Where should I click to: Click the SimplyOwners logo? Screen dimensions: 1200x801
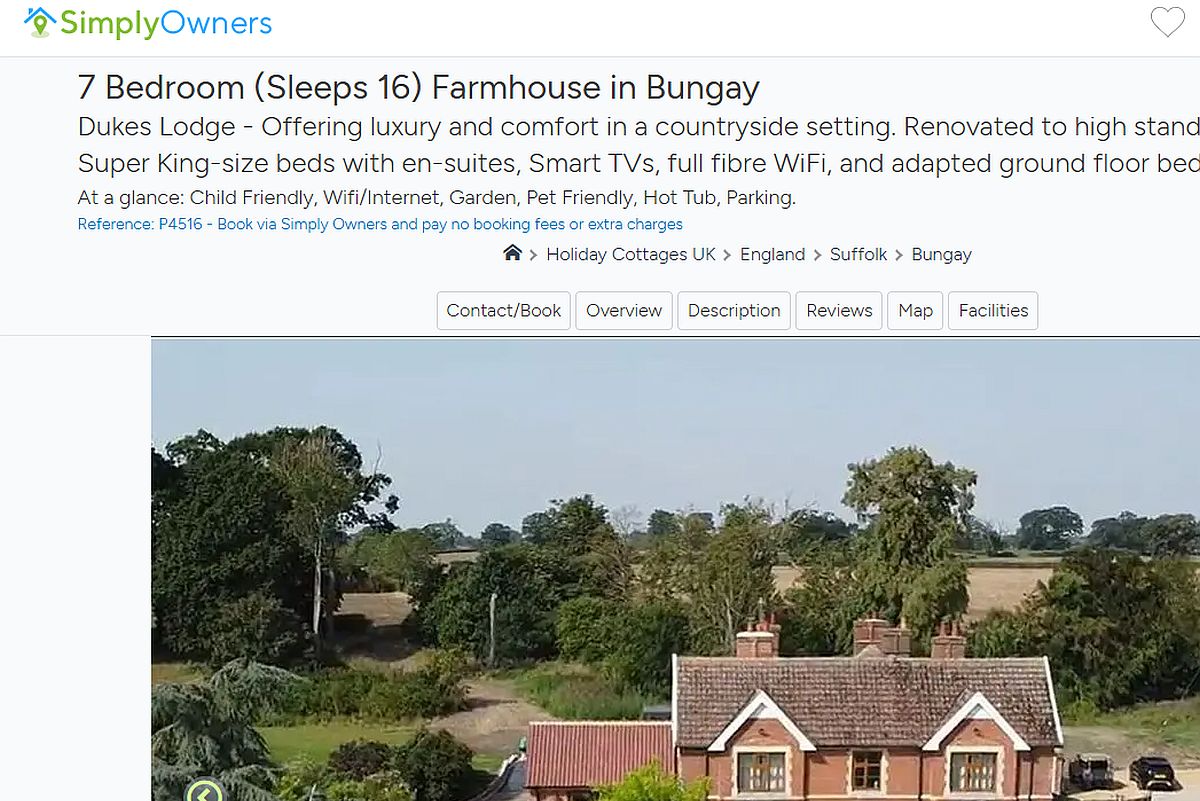148,22
